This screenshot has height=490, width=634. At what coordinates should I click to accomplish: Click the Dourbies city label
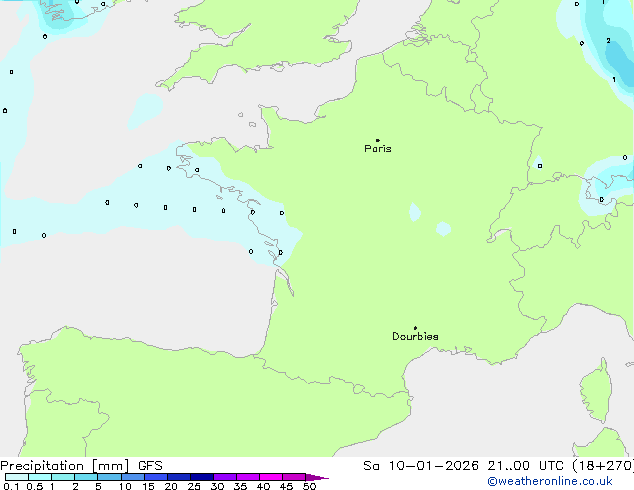pos(415,336)
